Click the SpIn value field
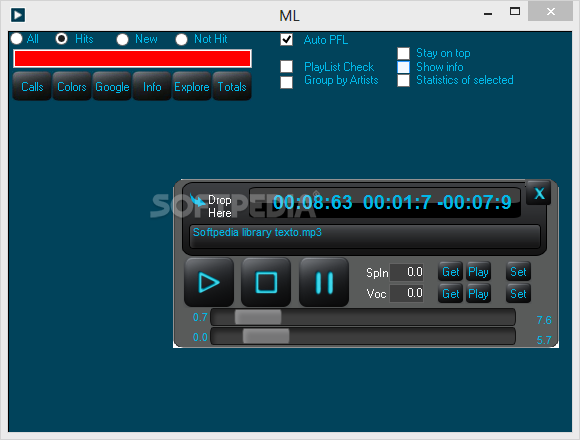Screen dimensions: 580x440 [407, 272]
